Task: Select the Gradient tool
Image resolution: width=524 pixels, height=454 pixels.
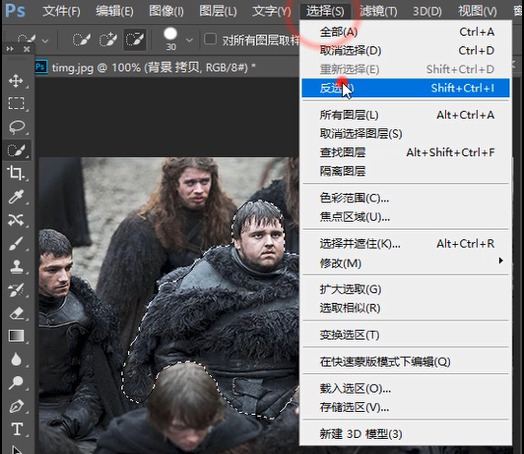Action: pos(16,336)
